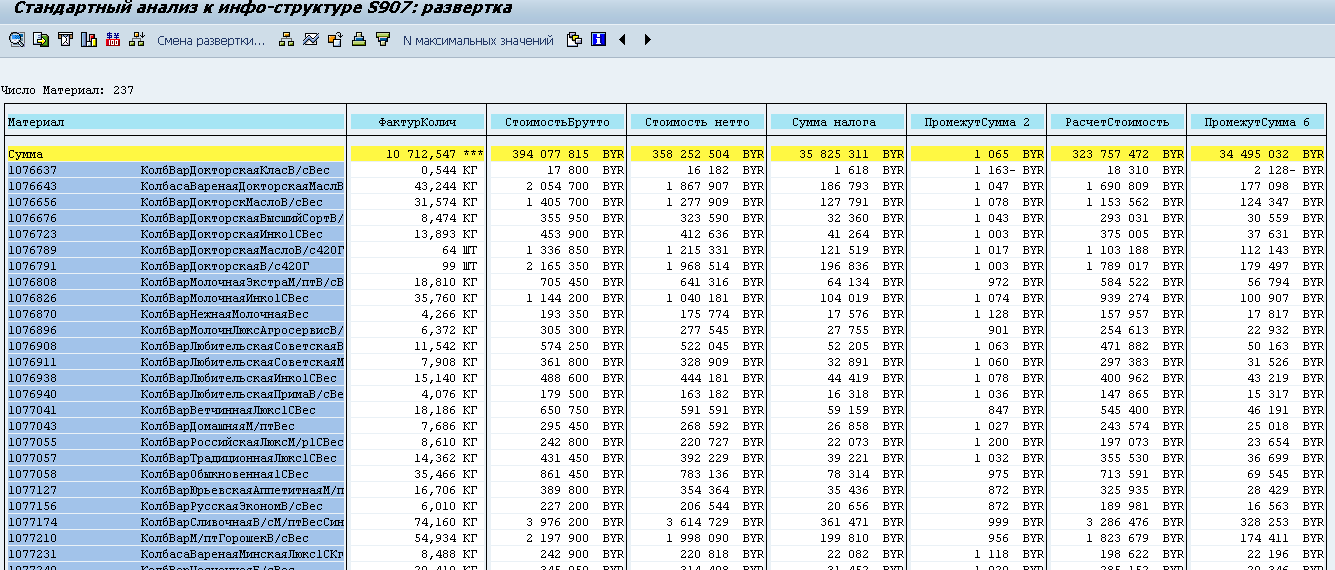The width and height of the screenshot is (1335, 570).
Task: Click the blue information icon
Action: point(598,40)
